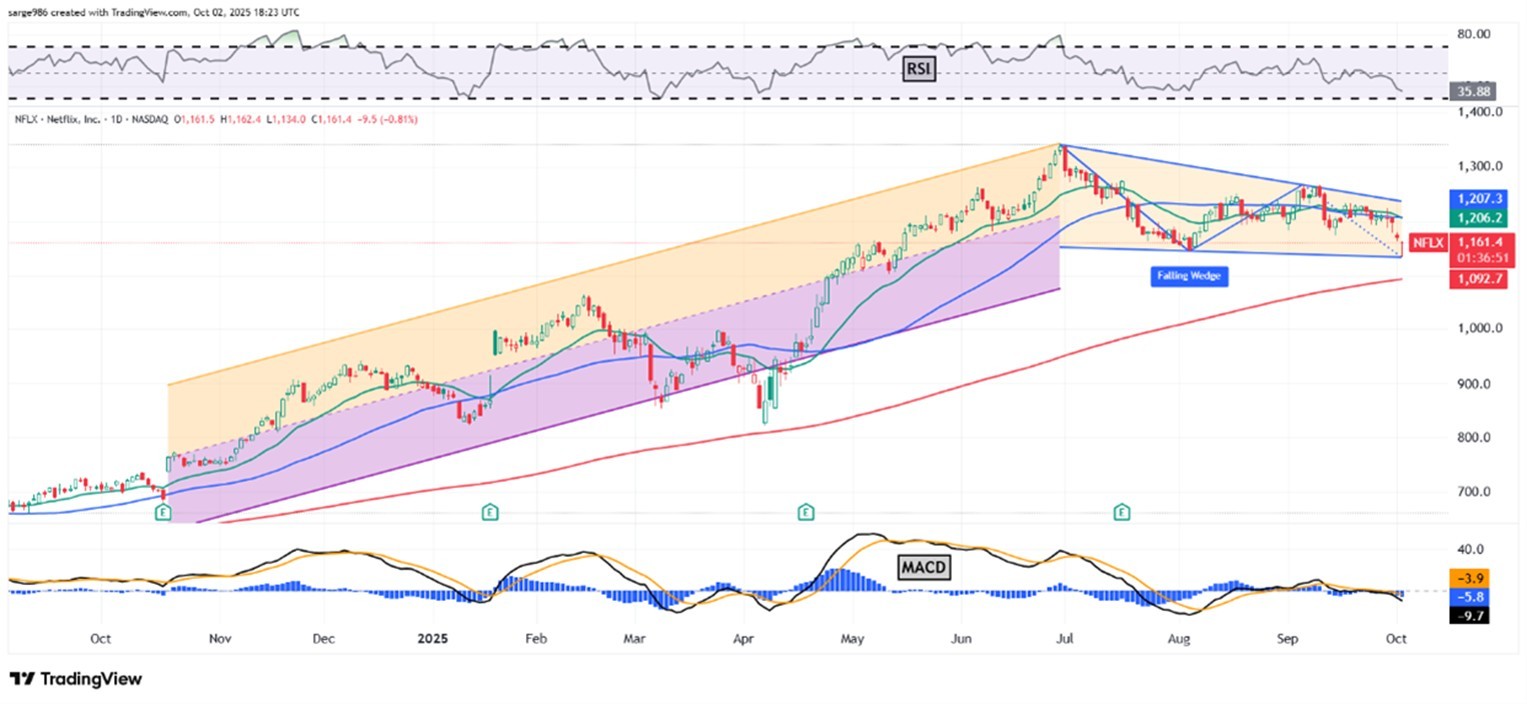Click the 'Sep' label on the time axis
Screen dimensions: 1527x704
(1288, 637)
